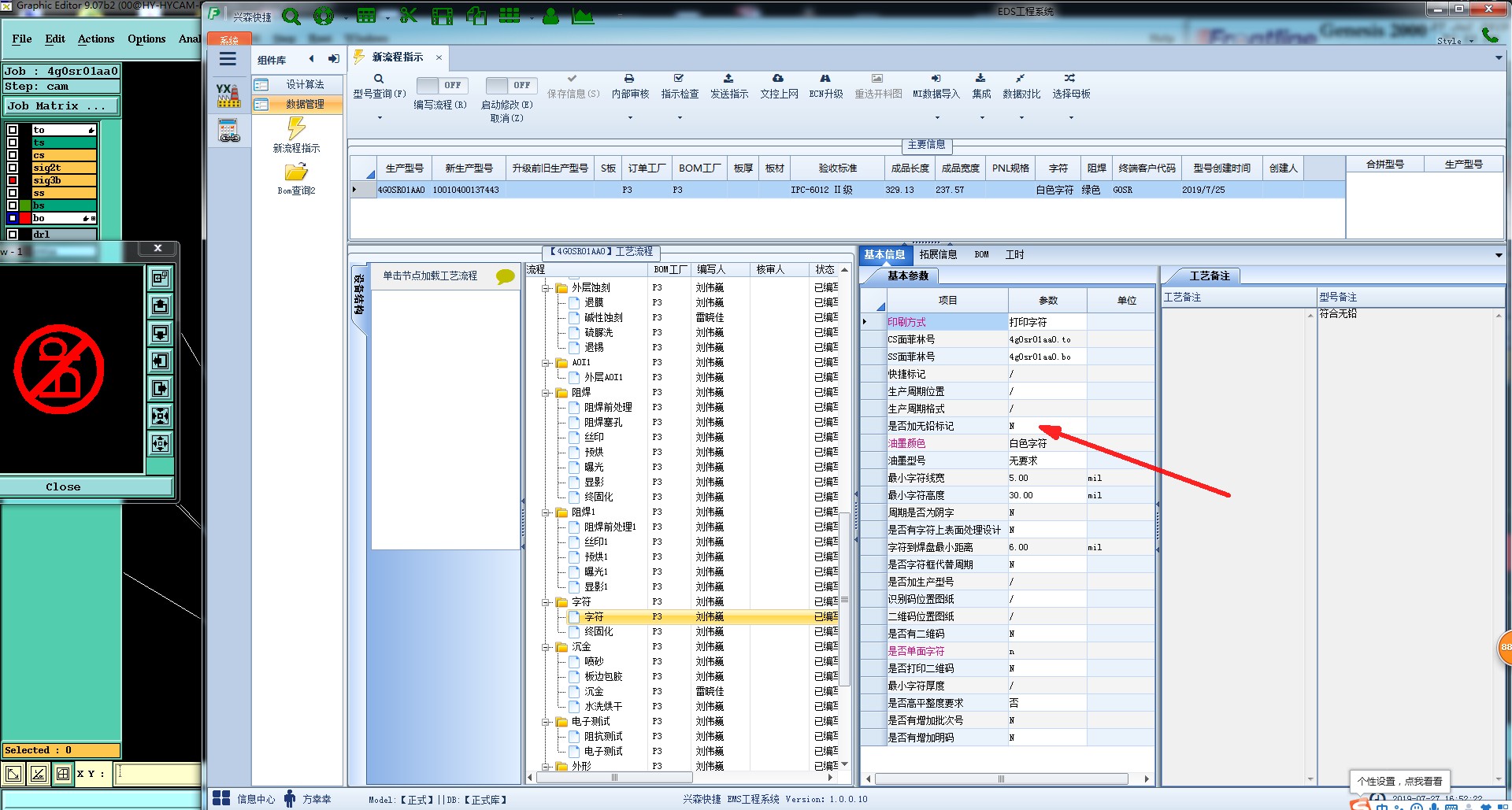
Task: Toggle checkbox of layer 'ts'
Action: pyautogui.click(x=13, y=142)
